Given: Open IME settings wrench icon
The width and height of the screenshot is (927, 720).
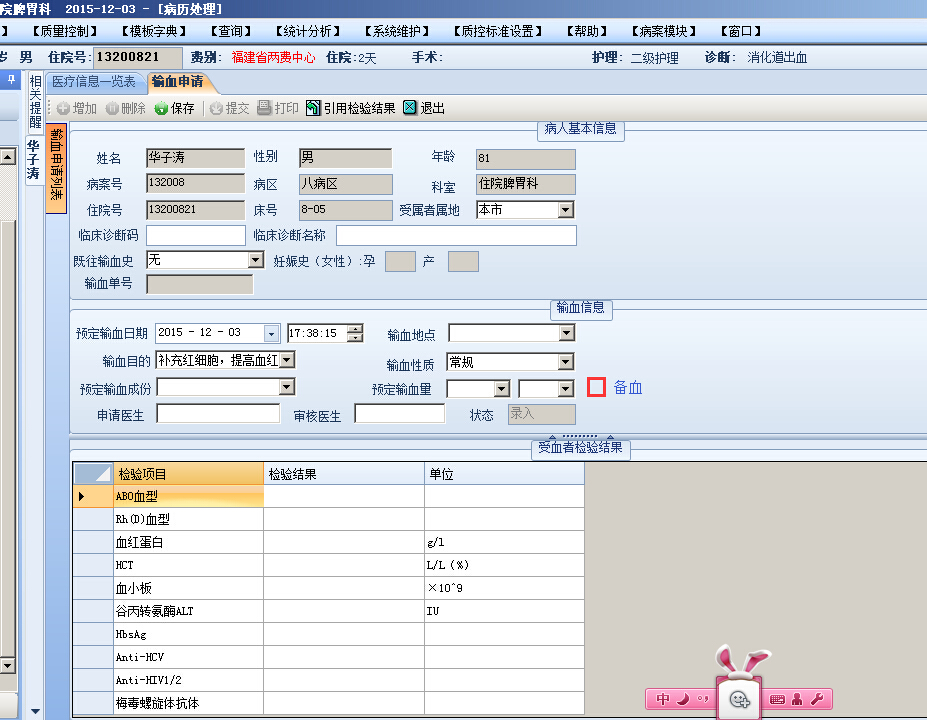Looking at the screenshot, I should coord(817,699).
